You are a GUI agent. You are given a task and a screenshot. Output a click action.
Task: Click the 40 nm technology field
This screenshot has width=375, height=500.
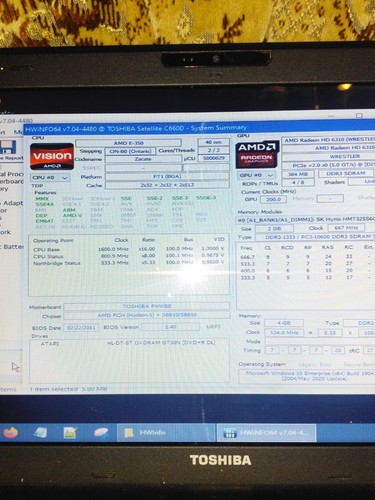pyautogui.click(x=213, y=142)
